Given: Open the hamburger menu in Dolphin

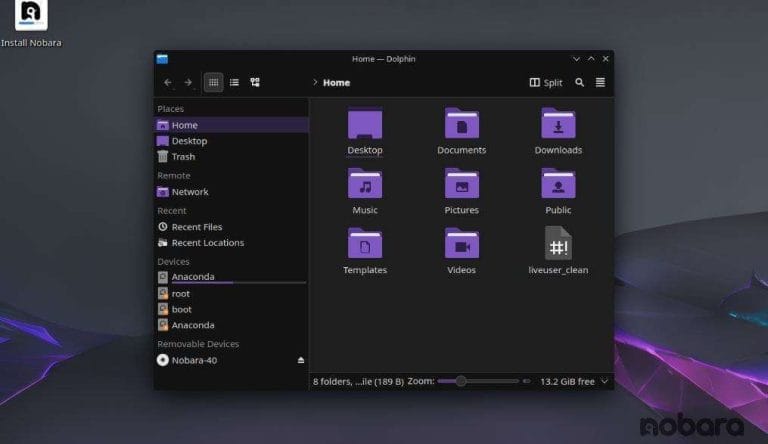Looking at the screenshot, I should 600,82.
